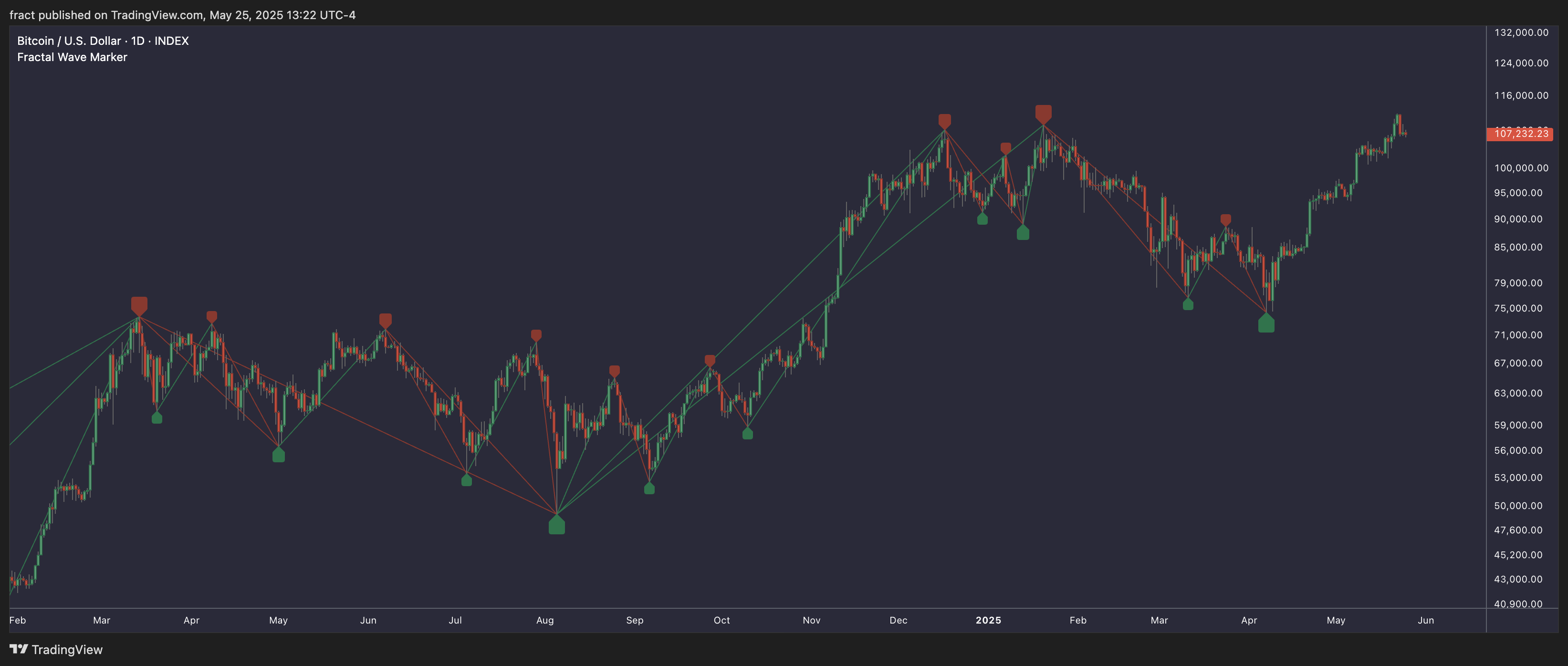Click the green low marker at the May 2024 bottom

pos(278,454)
